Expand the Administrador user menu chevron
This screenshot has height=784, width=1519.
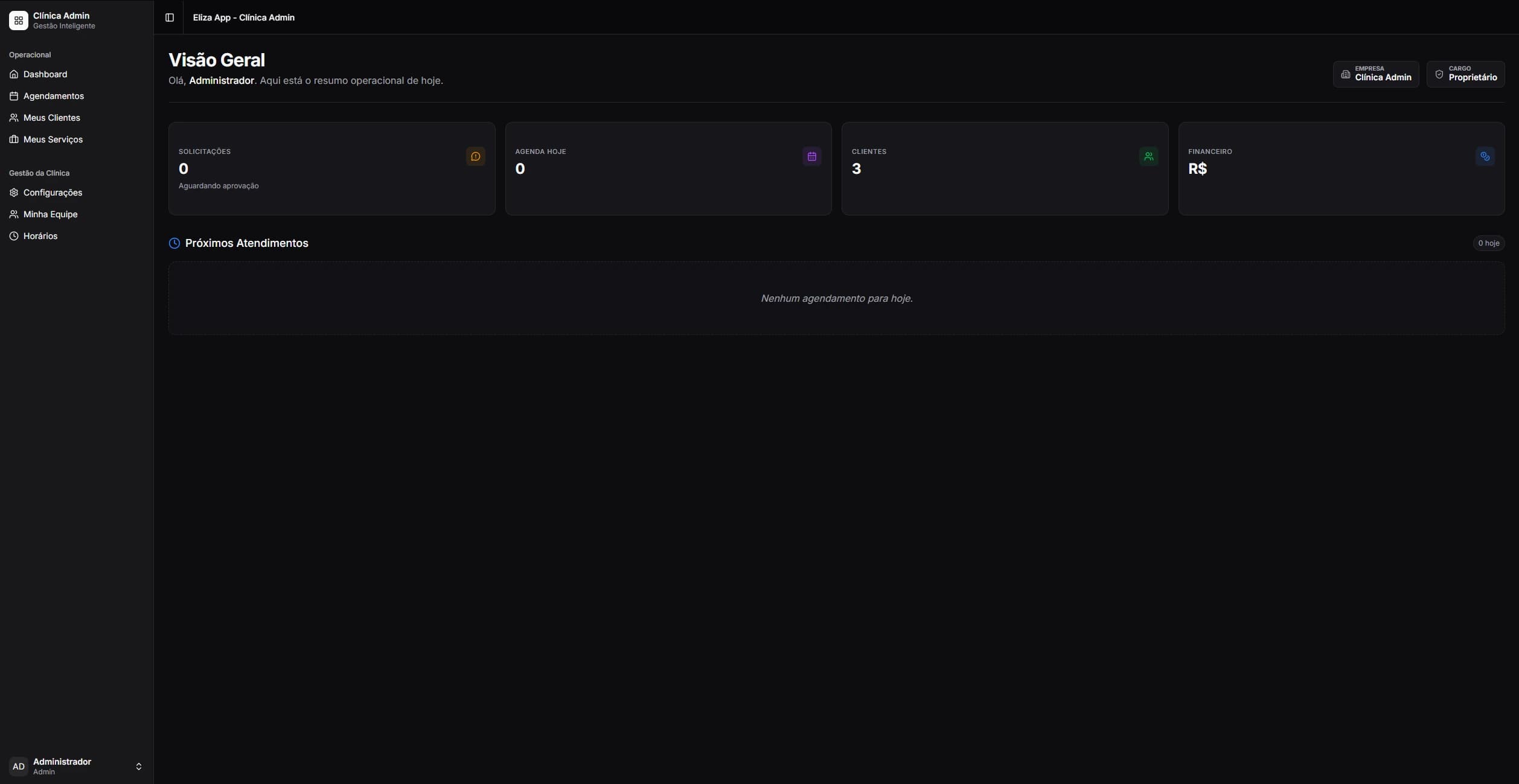(138, 766)
